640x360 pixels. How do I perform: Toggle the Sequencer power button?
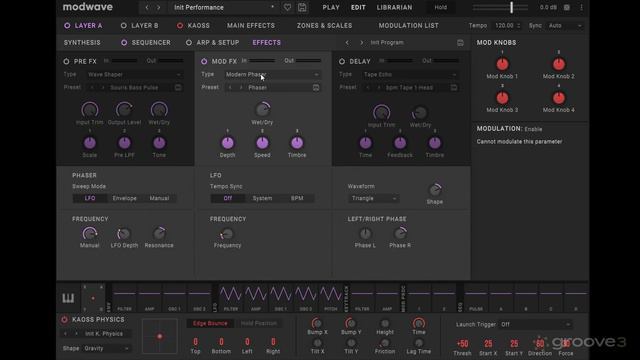coord(124,42)
